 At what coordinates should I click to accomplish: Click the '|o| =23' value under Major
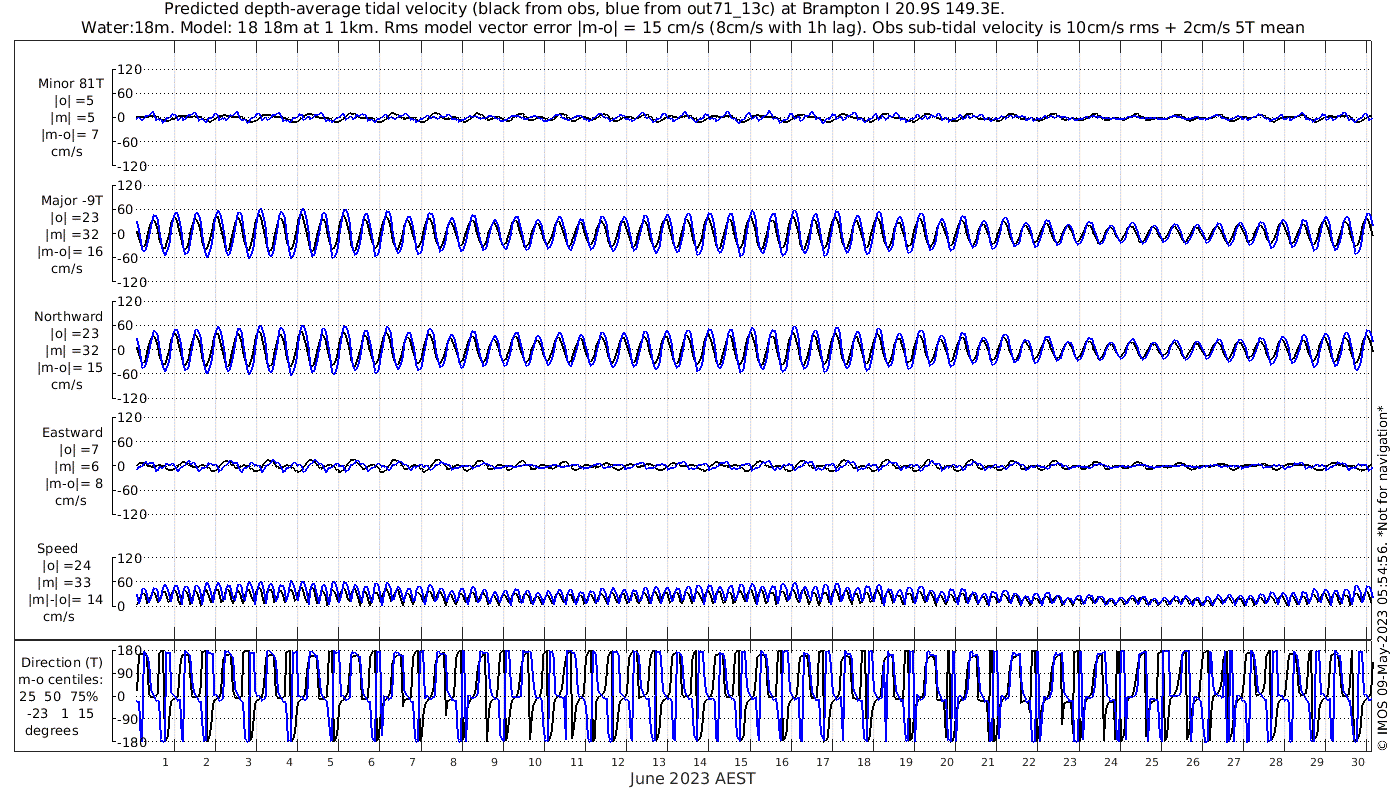coord(78,217)
